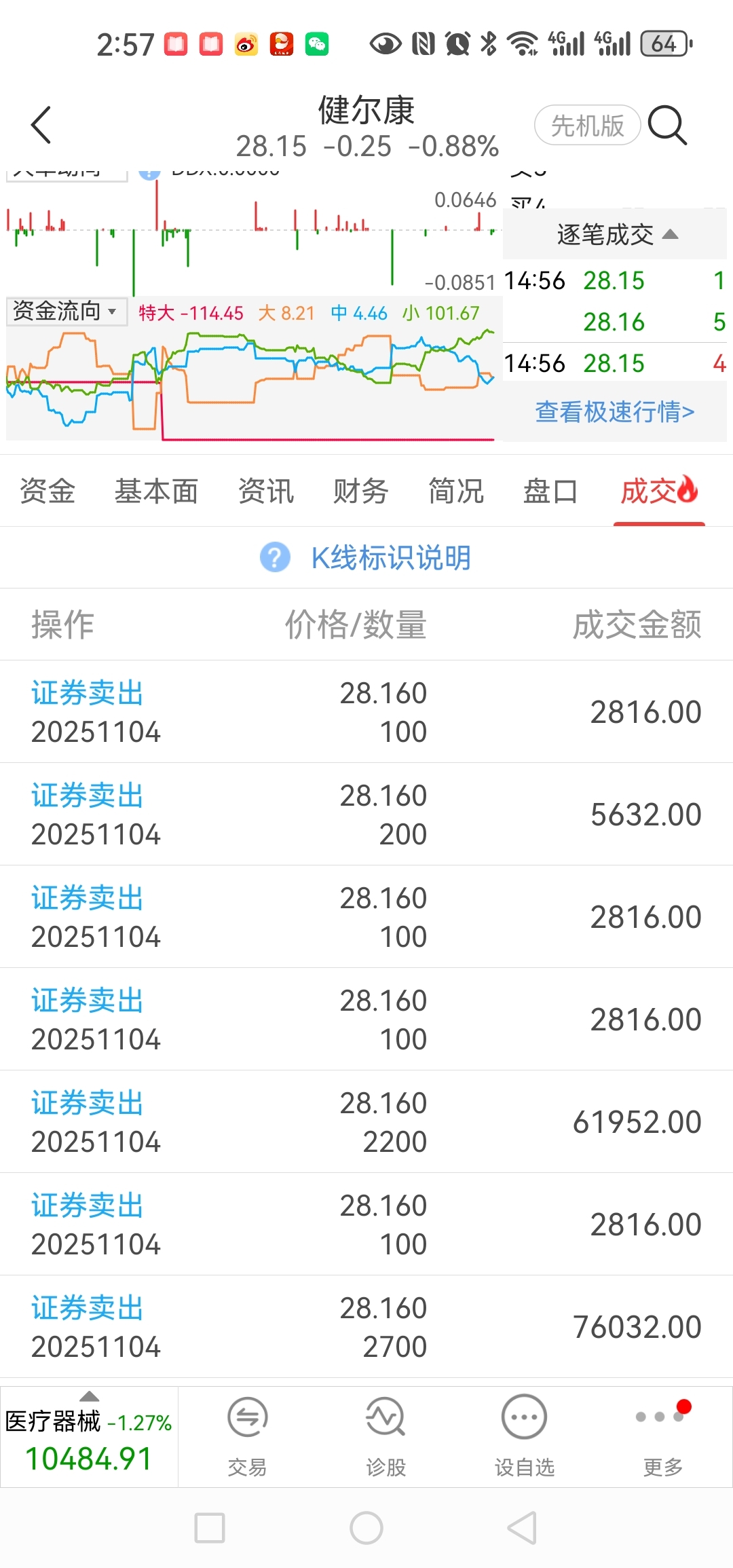Tap the blue question mark help icon
Viewport: 733px width, 1568px height.
[275, 557]
